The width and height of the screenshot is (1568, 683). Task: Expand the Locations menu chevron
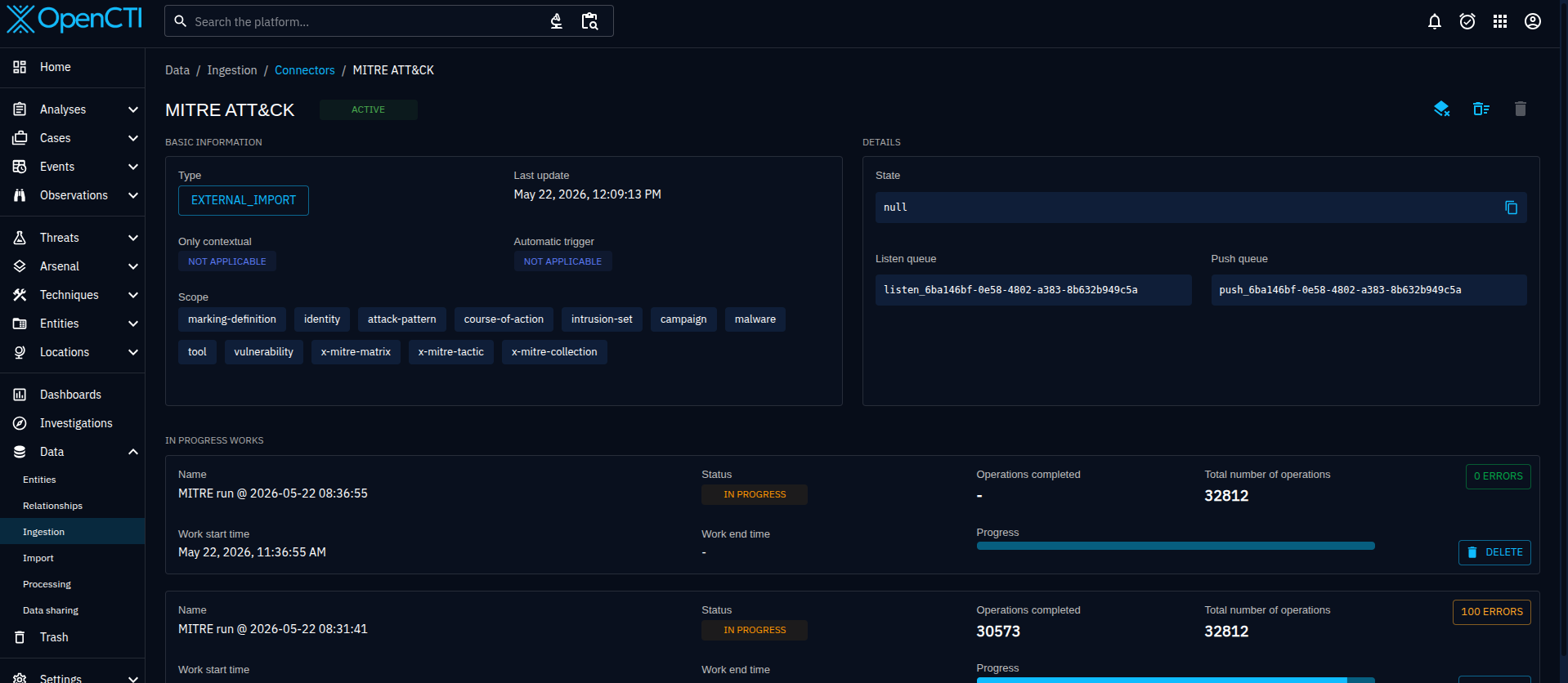pyautogui.click(x=133, y=352)
